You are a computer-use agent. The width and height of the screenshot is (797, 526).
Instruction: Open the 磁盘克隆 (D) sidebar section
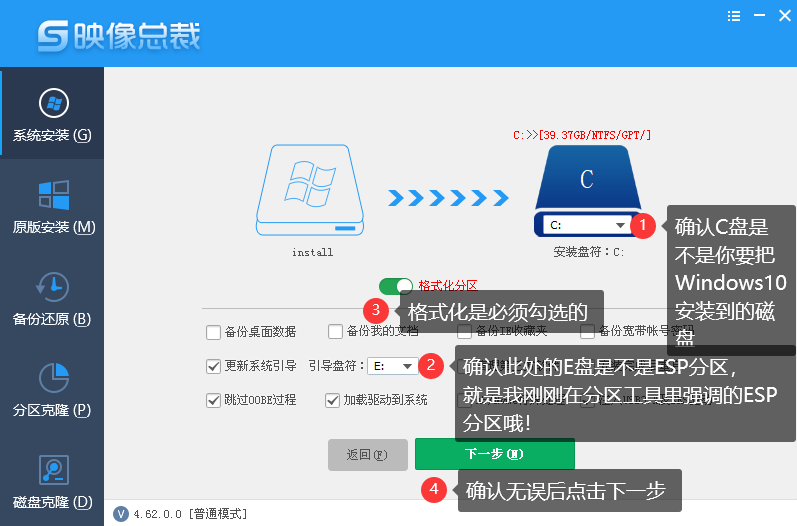[x=52, y=481]
